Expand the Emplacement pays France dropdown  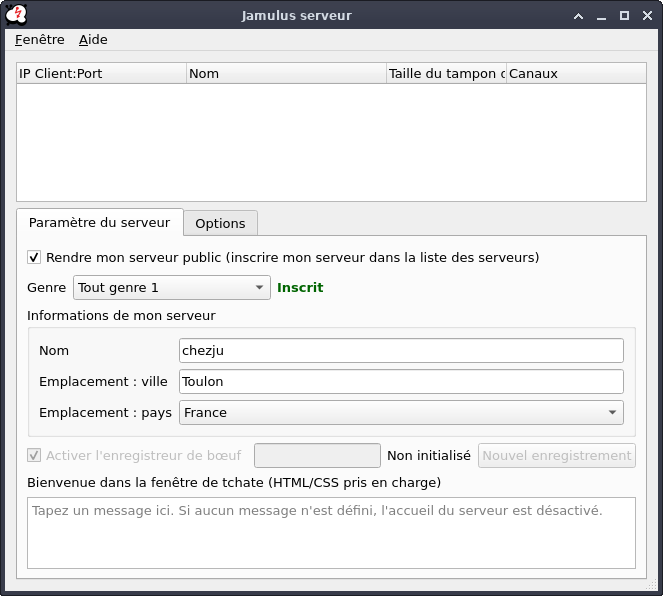pos(401,413)
